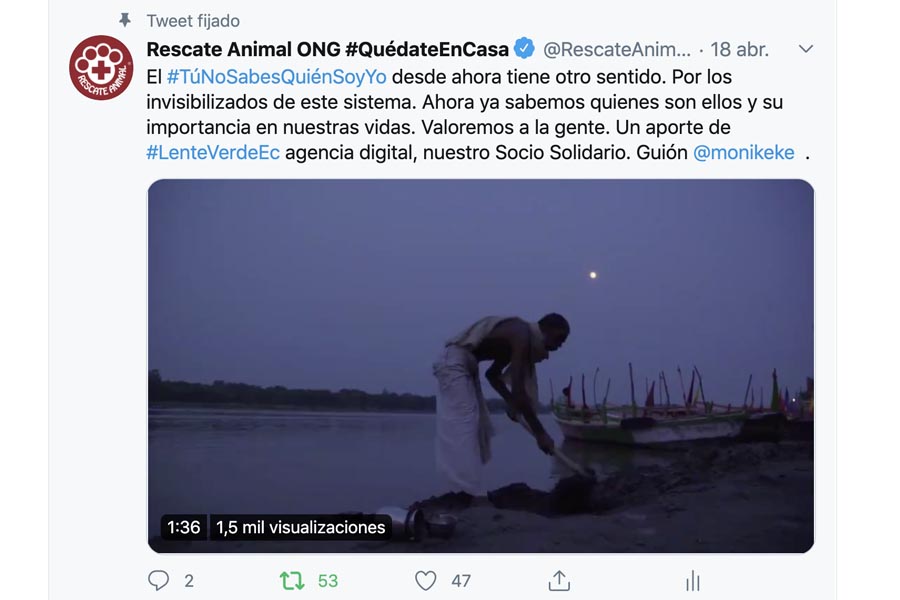Expand the tweet options chevron
The width and height of the screenshot is (900, 600).
(x=806, y=49)
